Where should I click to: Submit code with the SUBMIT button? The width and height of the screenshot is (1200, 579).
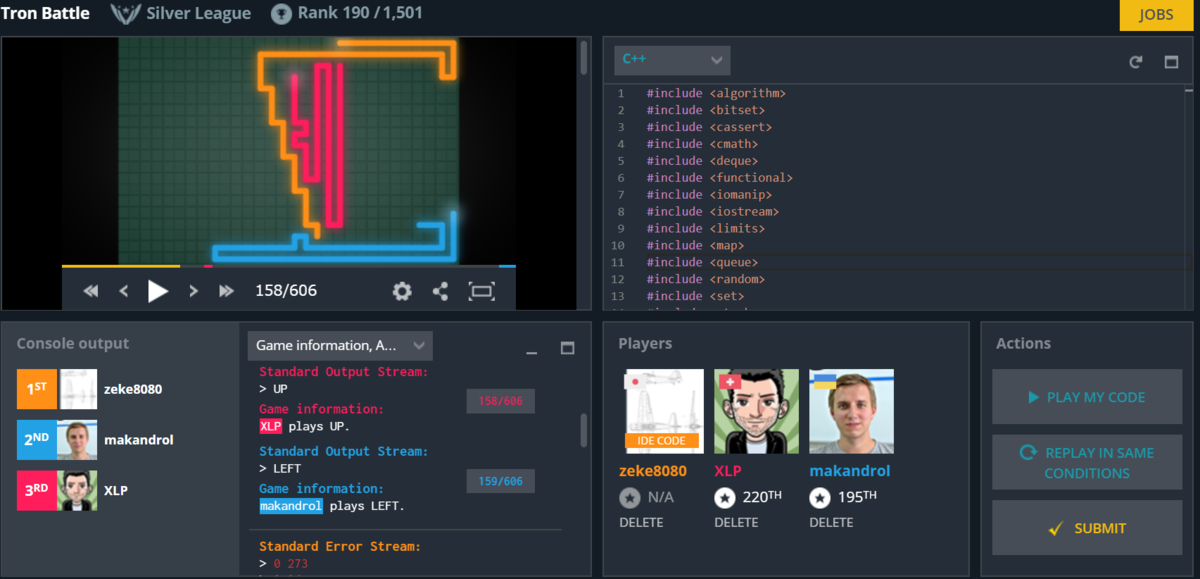point(1087,528)
